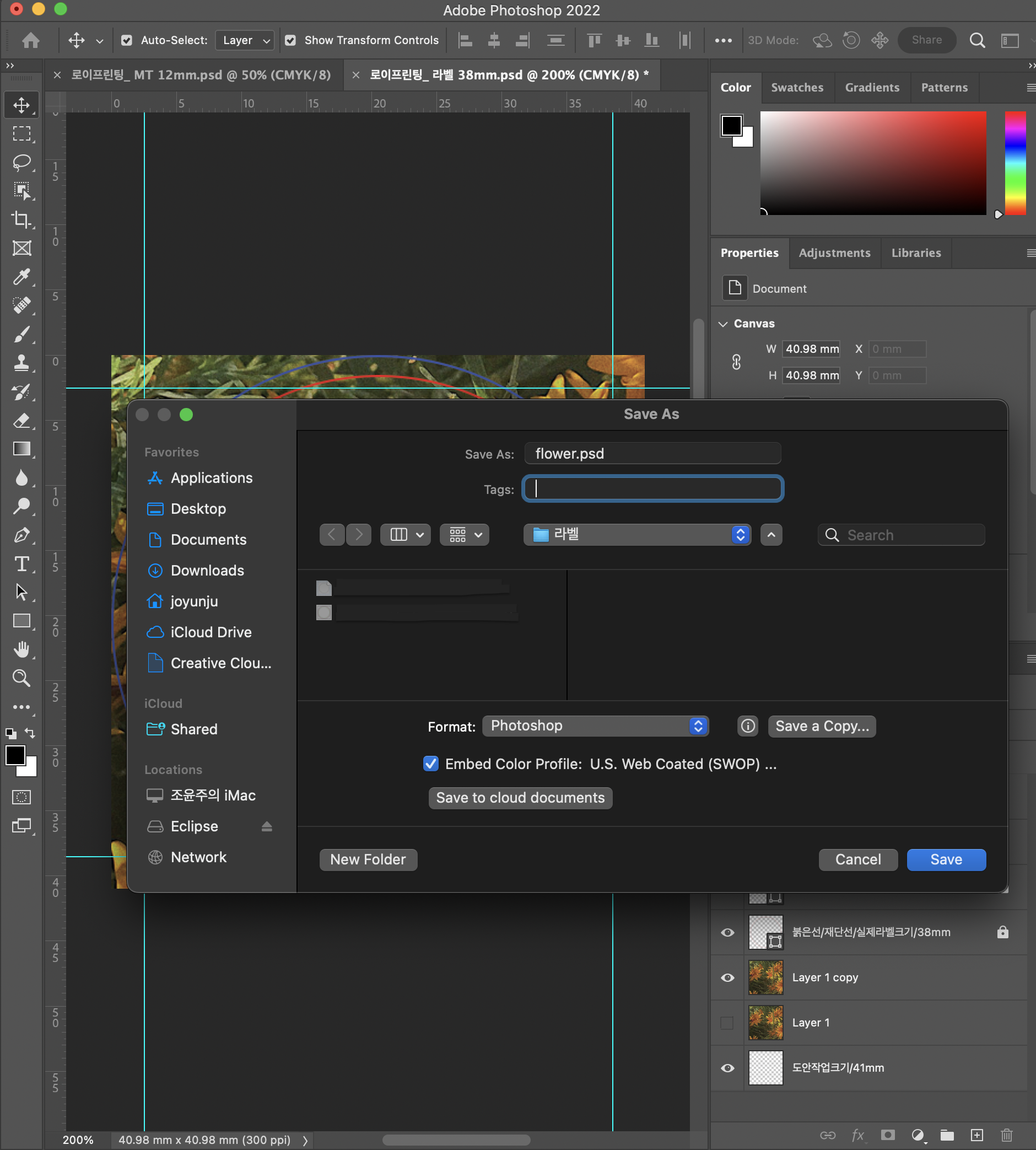1036x1150 pixels.
Task: Switch to the Patterns tab
Action: [x=944, y=87]
